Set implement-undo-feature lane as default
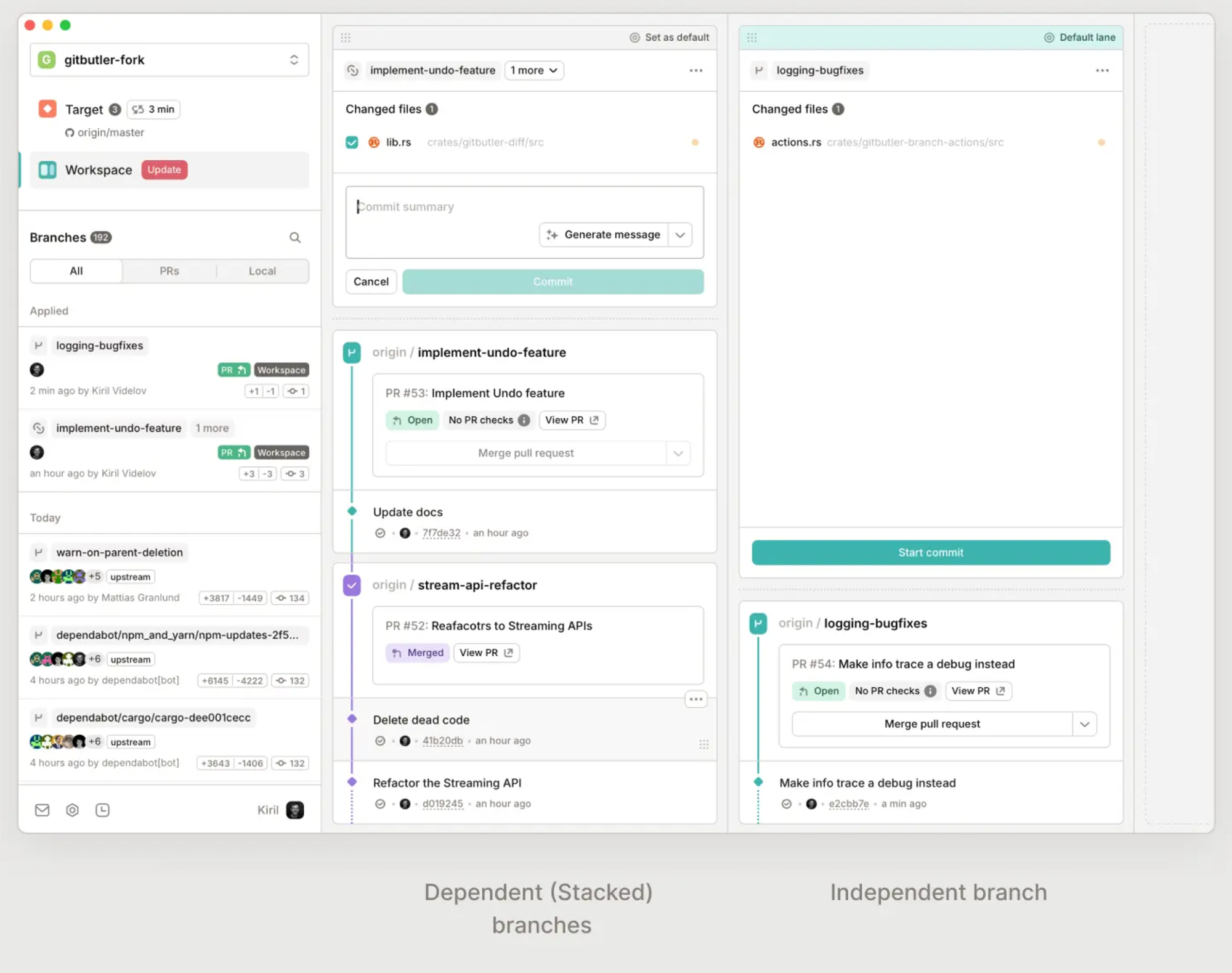 pyautogui.click(x=669, y=38)
